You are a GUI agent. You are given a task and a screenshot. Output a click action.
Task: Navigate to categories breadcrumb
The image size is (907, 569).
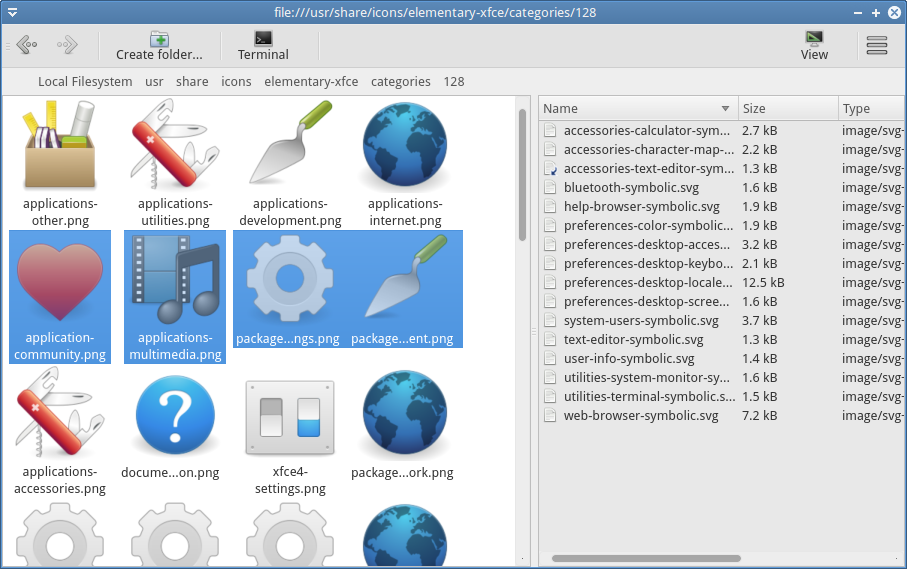[x=401, y=82]
